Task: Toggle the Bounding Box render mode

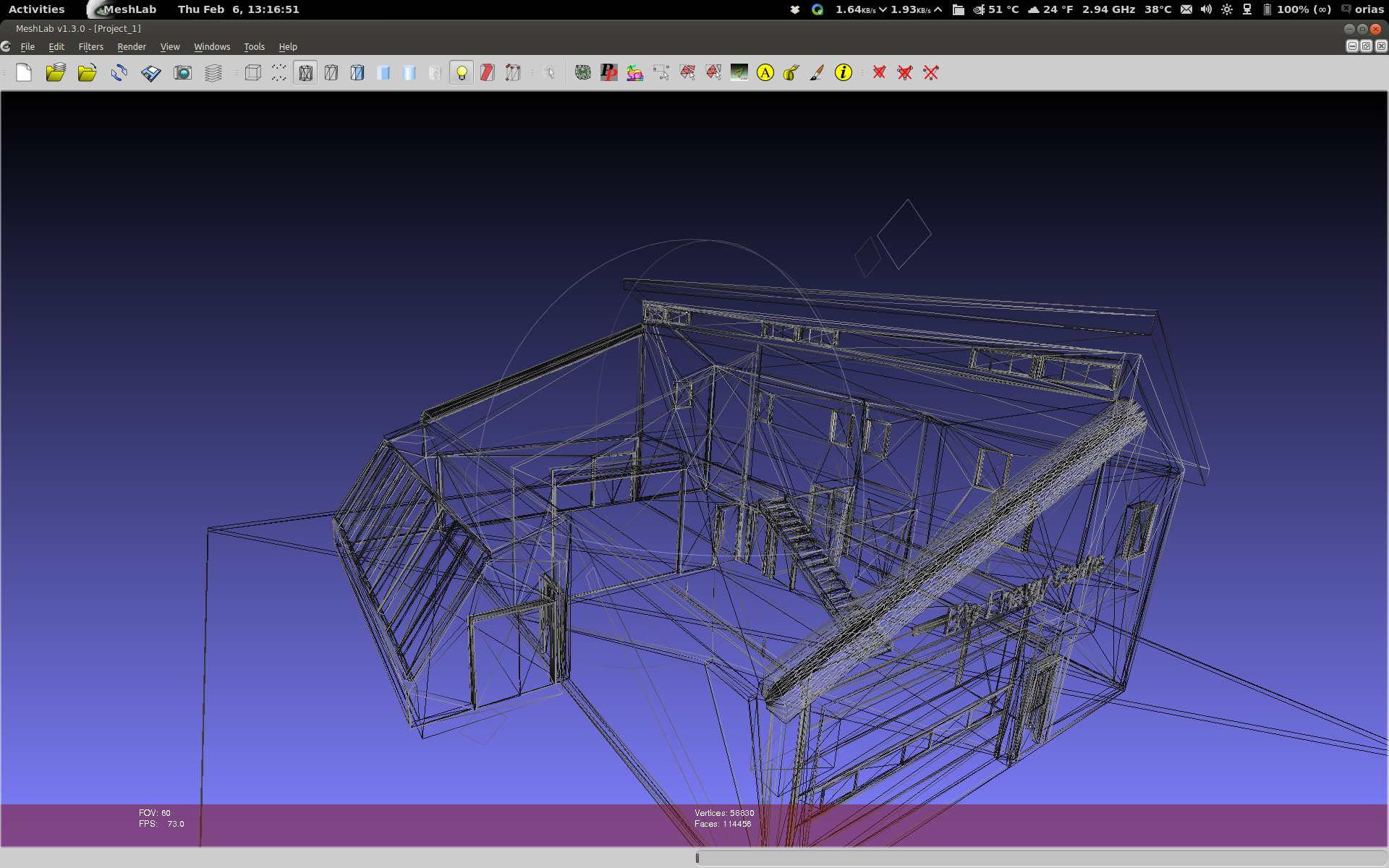Action: pos(253,72)
